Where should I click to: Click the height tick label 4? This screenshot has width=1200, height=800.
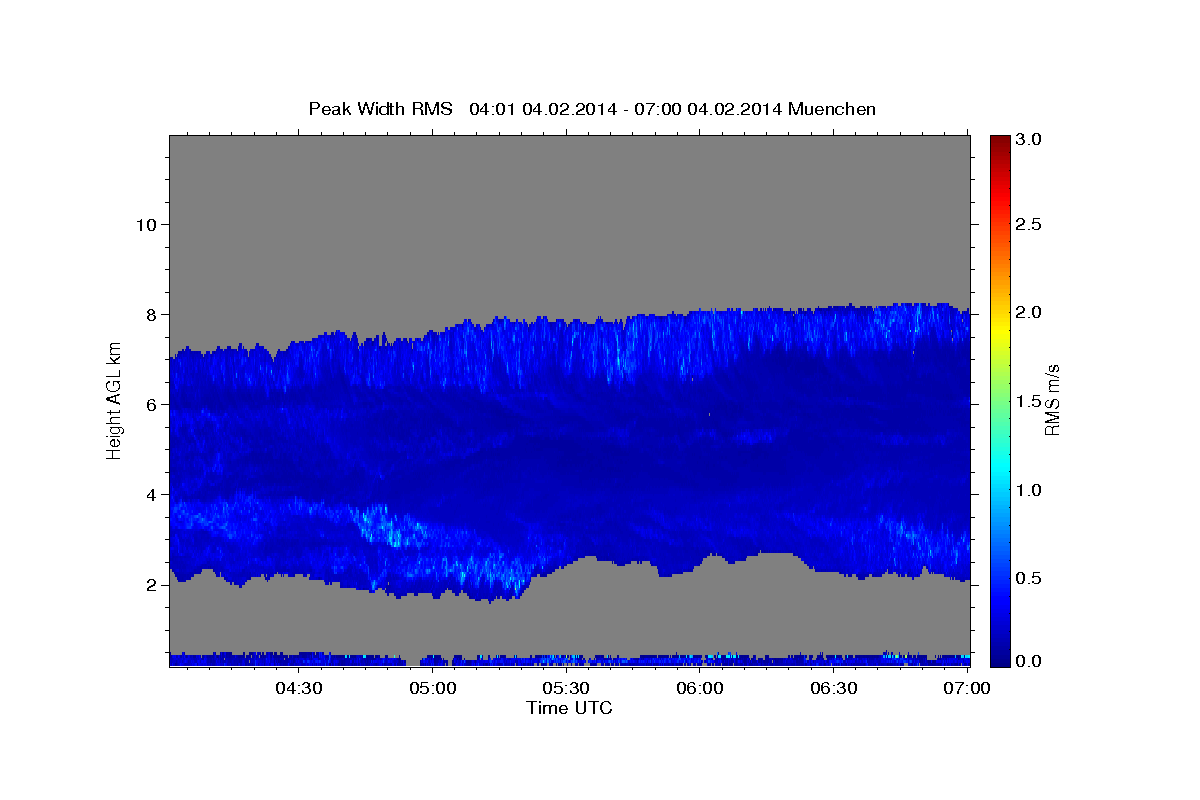[150, 494]
